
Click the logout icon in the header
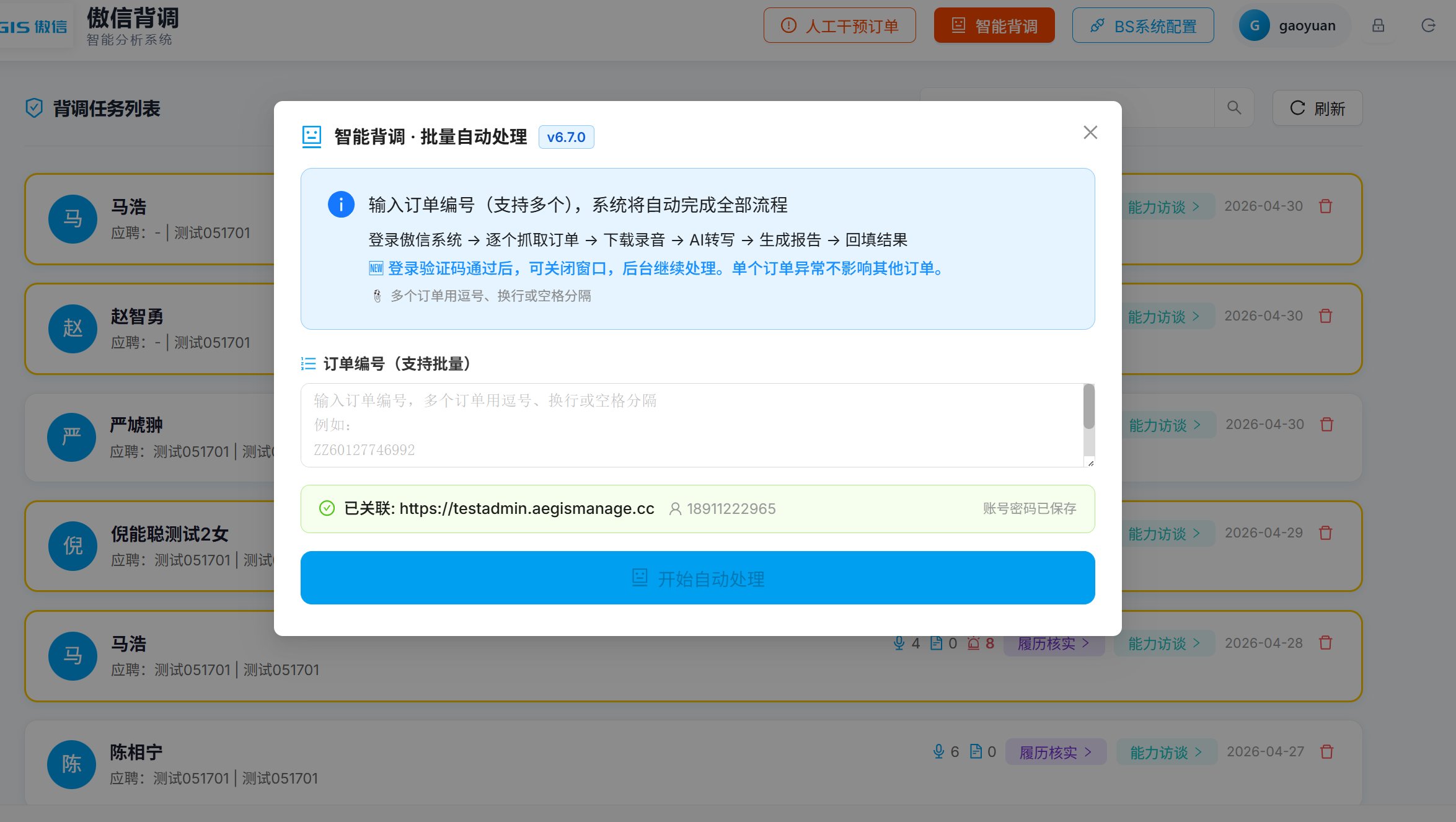tap(1428, 25)
